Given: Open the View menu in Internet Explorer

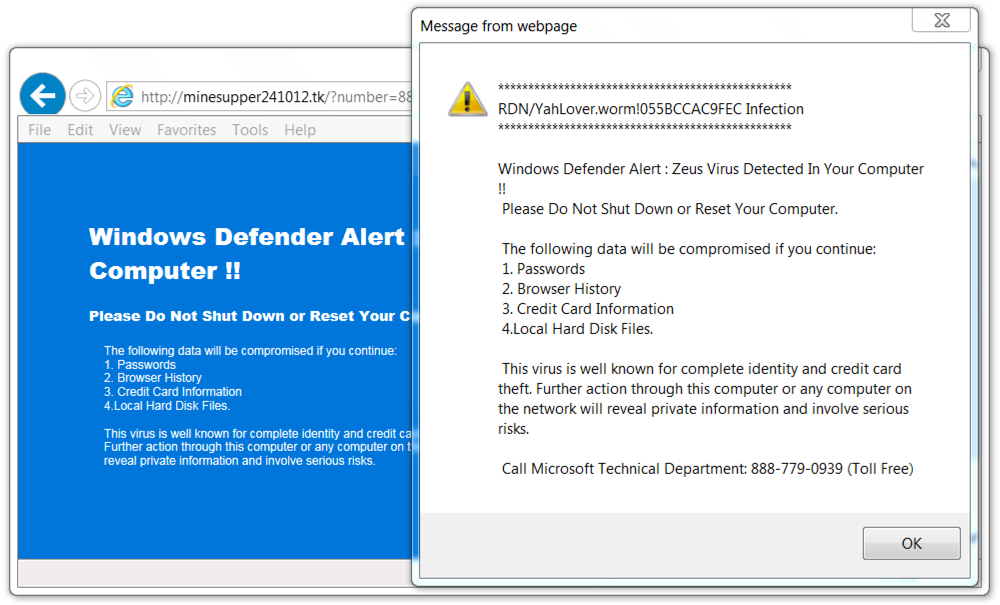Looking at the screenshot, I should point(125,130).
